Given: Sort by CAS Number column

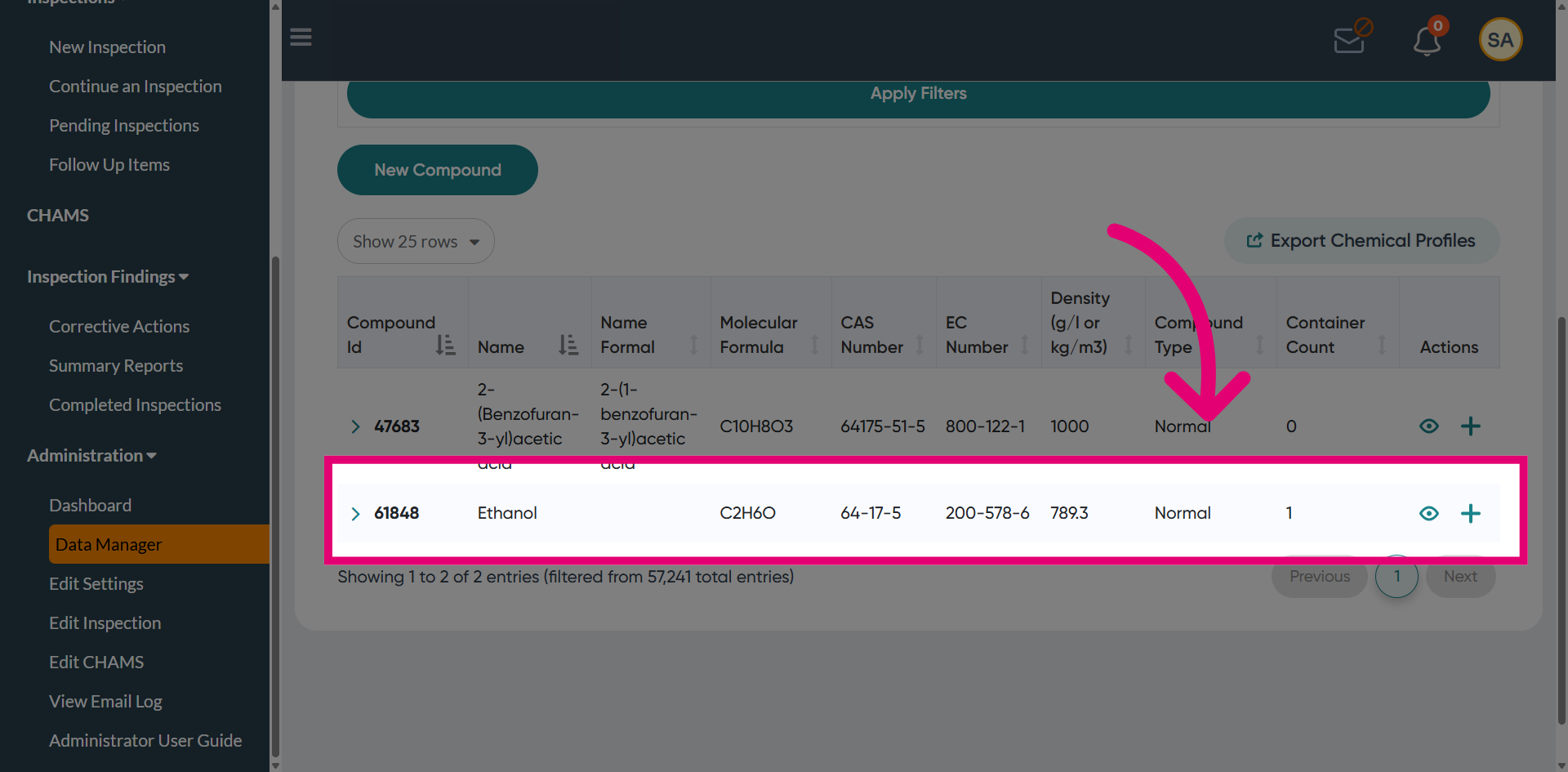Looking at the screenshot, I should point(920,345).
